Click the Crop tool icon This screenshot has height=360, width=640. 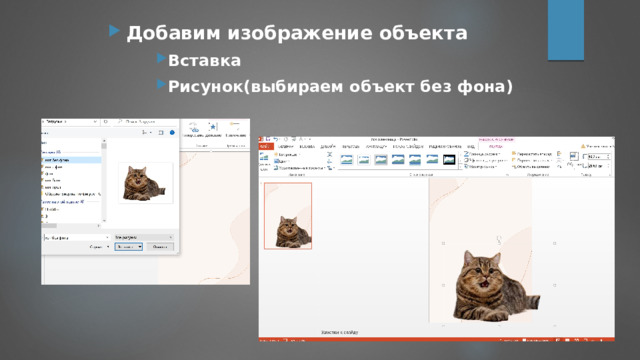[x=574, y=156]
